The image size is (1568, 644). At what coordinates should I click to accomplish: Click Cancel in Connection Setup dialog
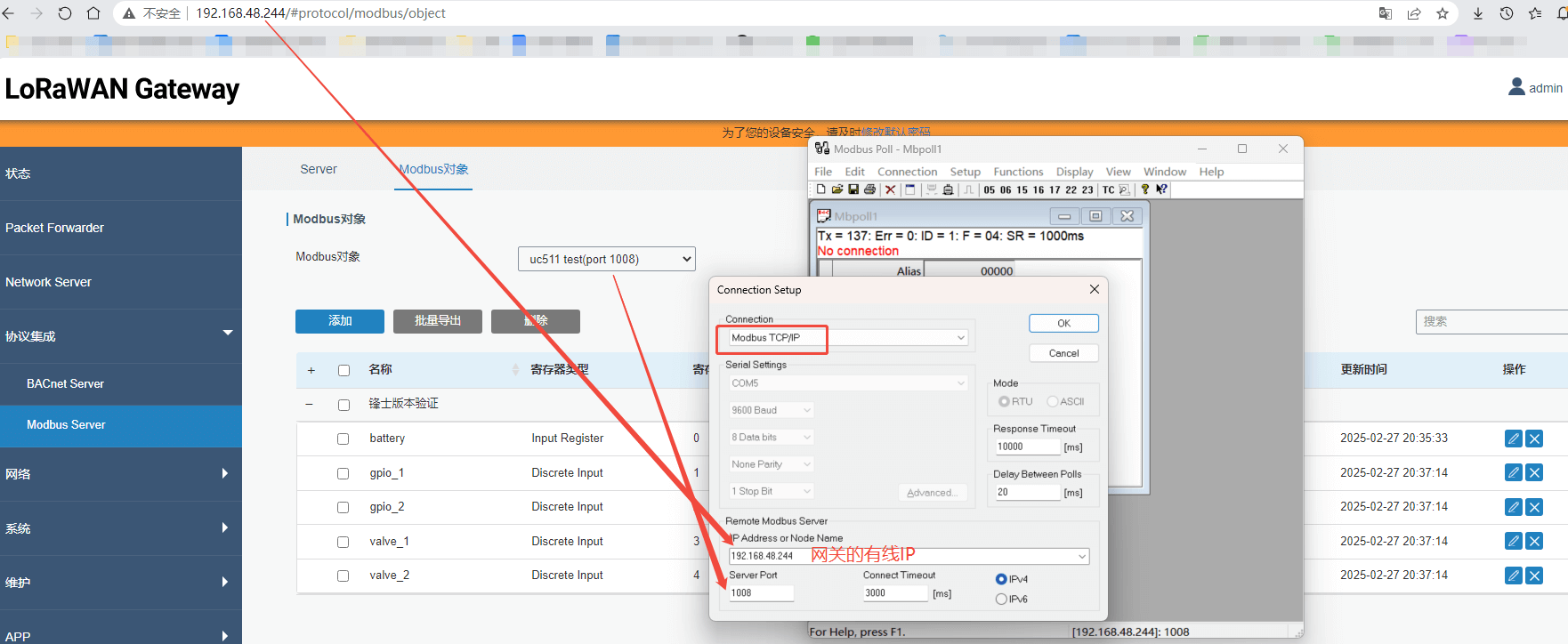tap(1063, 353)
